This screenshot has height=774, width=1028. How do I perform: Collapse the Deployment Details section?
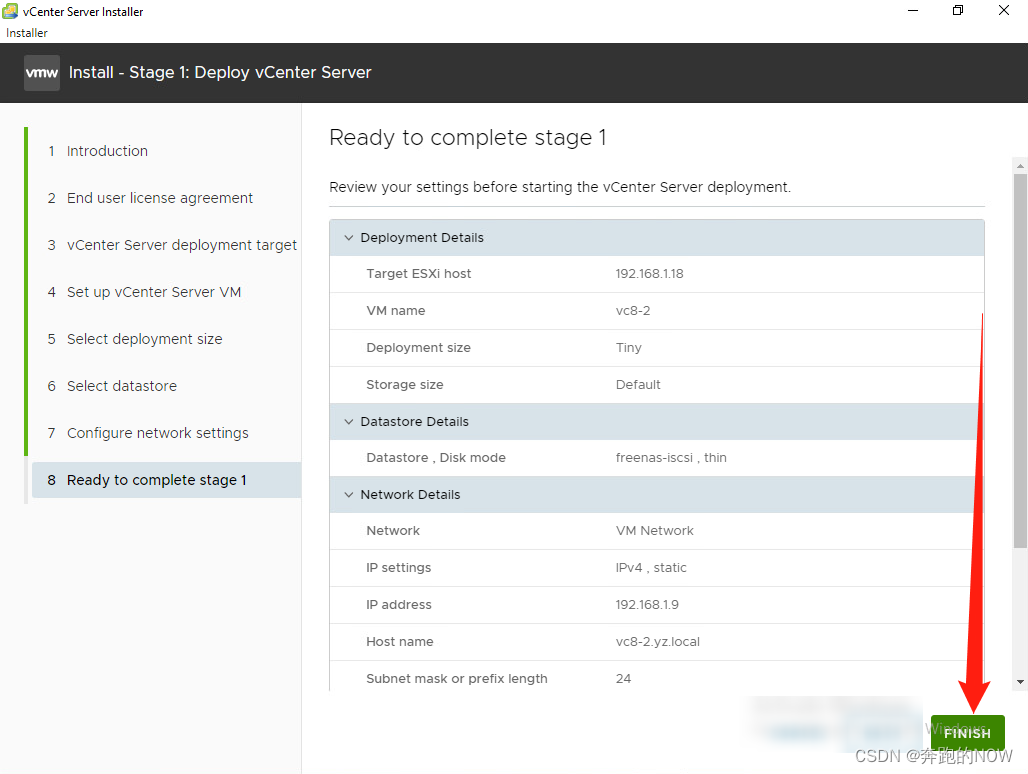(x=349, y=237)
